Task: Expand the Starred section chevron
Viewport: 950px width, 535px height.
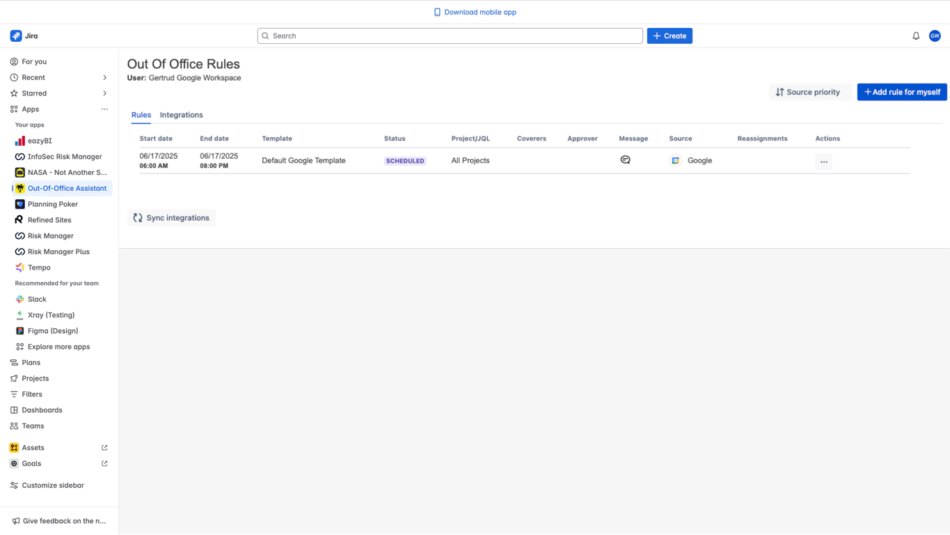Action: click(105, 93)
